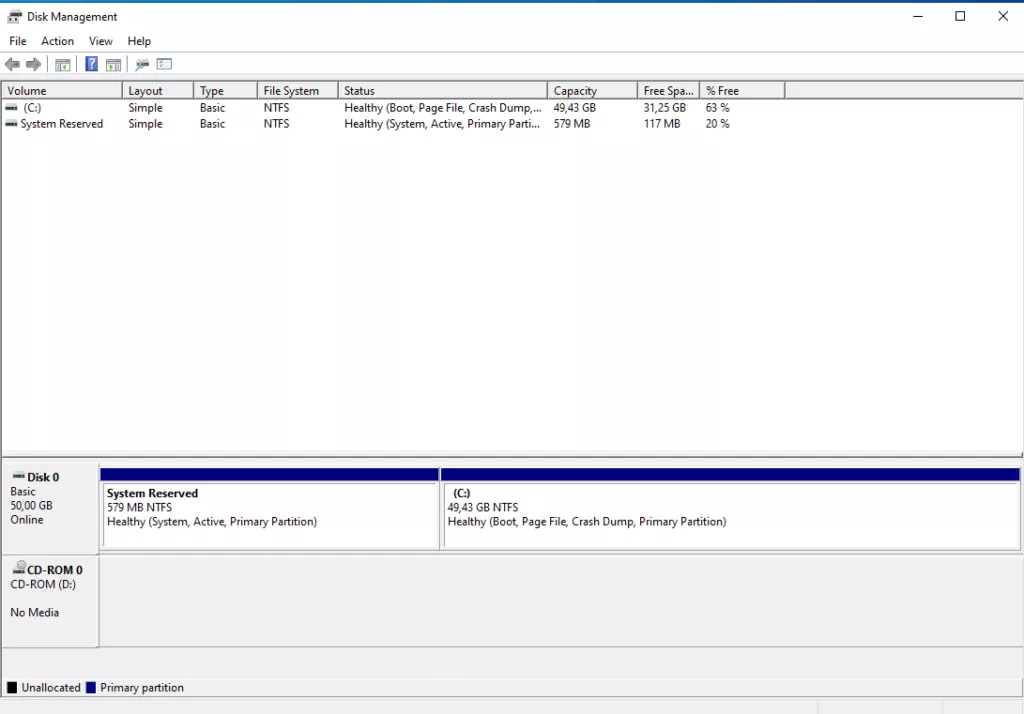
Task: Open the Help menu
Action: click(x=139, y=41)
